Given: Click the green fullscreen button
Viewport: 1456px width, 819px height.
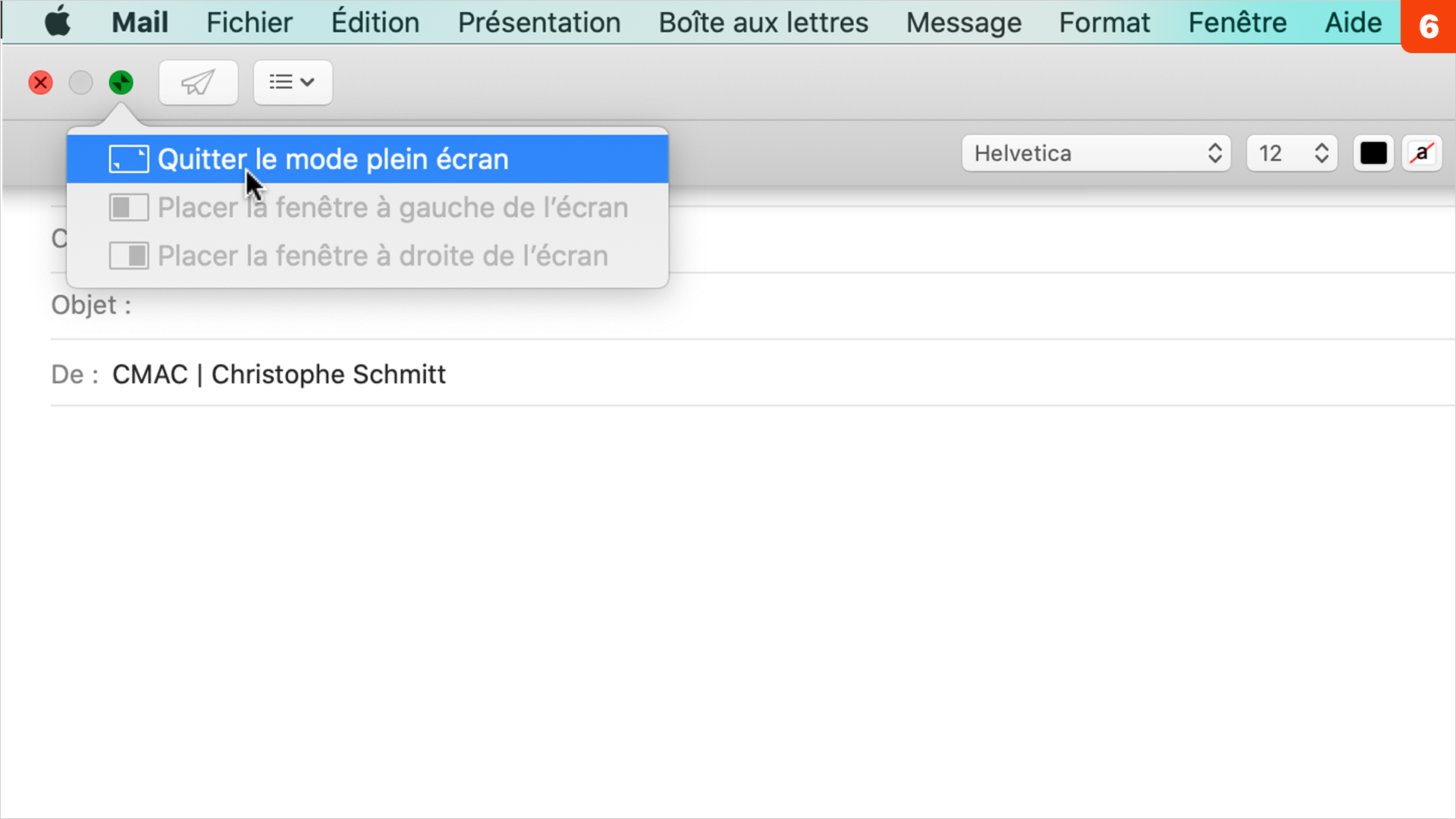Looking at the screenshot, I should 120,82.
